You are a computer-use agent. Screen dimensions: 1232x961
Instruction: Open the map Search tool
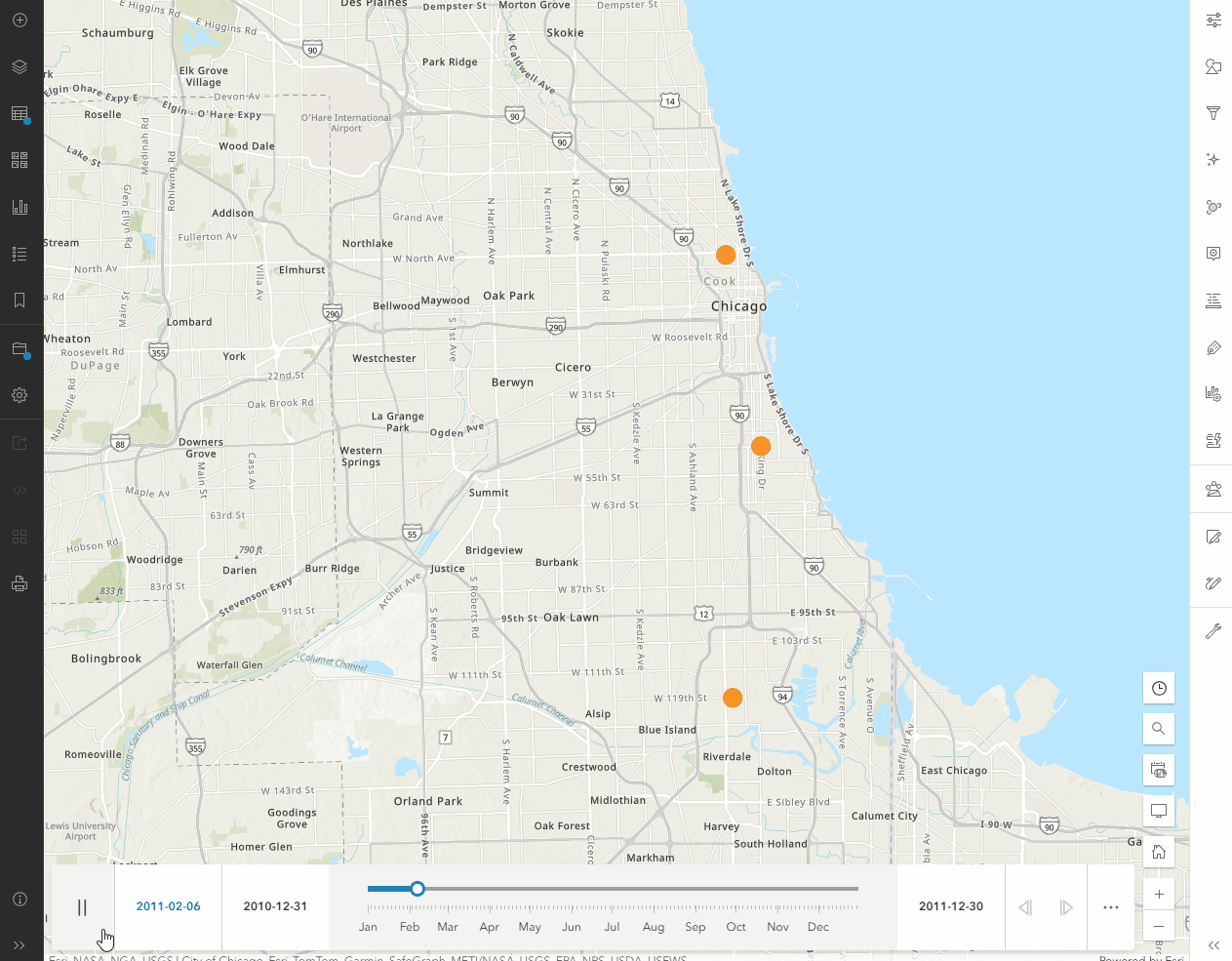pyautogui.click(x=1158, y=729)
